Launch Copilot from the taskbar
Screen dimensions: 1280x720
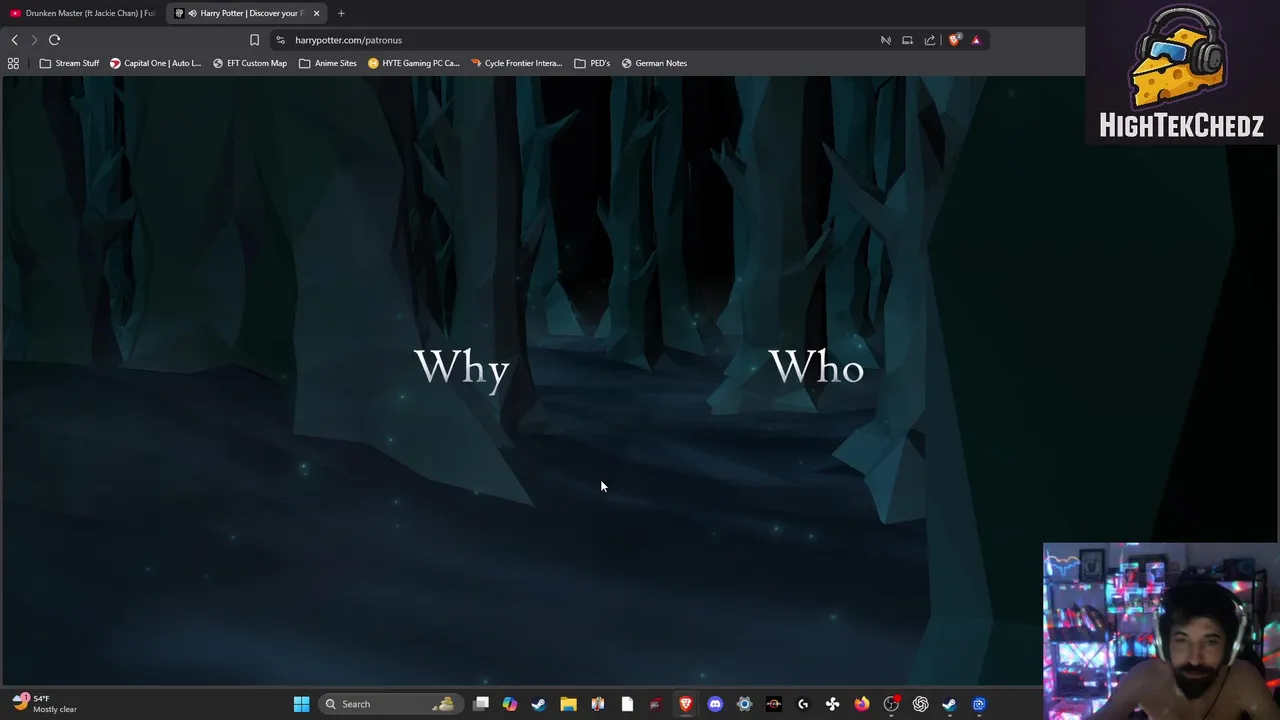coord(510,704)
